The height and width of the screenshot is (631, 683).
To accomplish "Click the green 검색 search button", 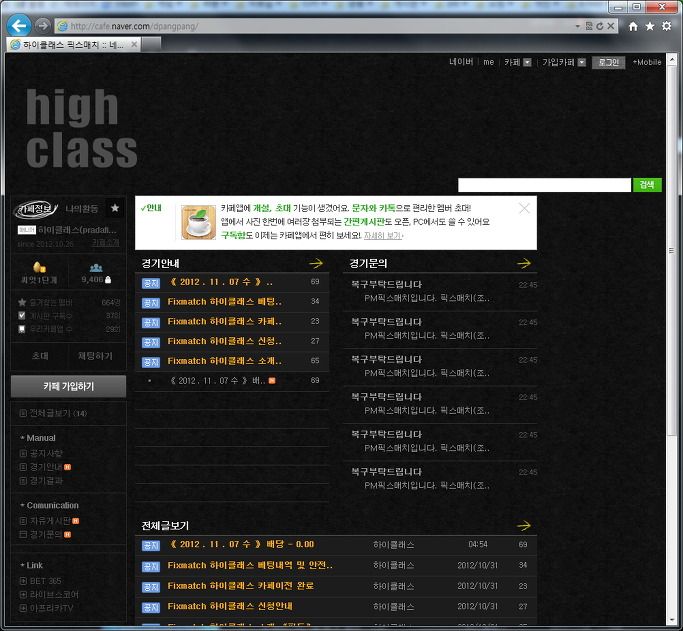I will tap(647, 185).
